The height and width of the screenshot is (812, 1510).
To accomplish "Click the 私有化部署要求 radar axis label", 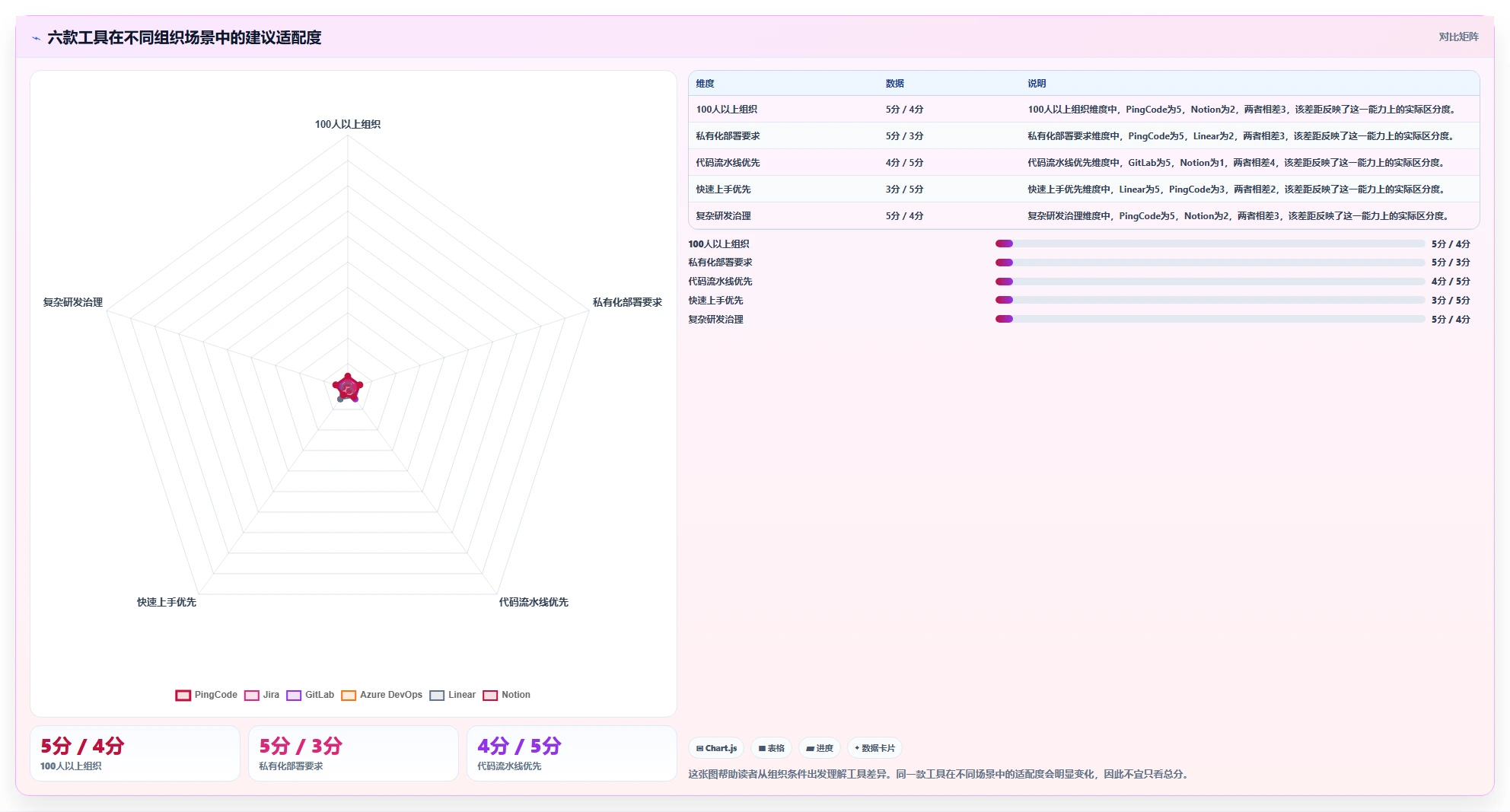I will click(627, 302).
